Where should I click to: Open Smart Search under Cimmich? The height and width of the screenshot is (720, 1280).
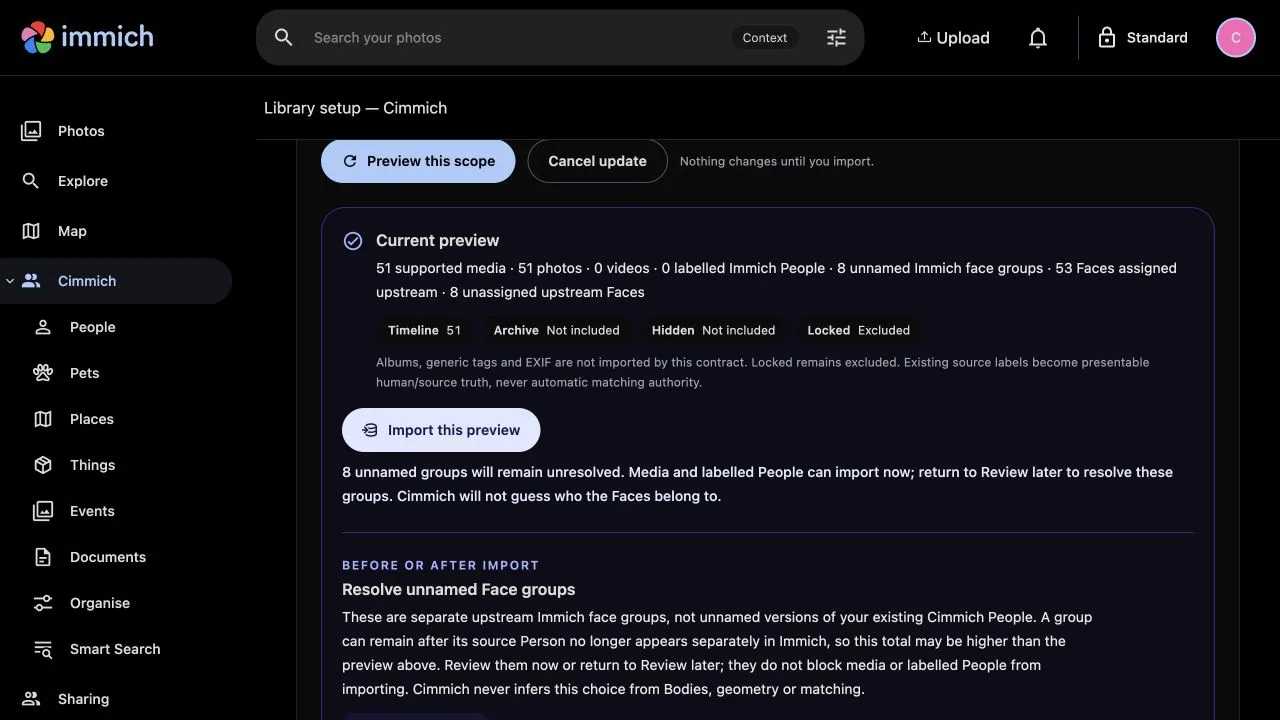(x=116, y=649)
